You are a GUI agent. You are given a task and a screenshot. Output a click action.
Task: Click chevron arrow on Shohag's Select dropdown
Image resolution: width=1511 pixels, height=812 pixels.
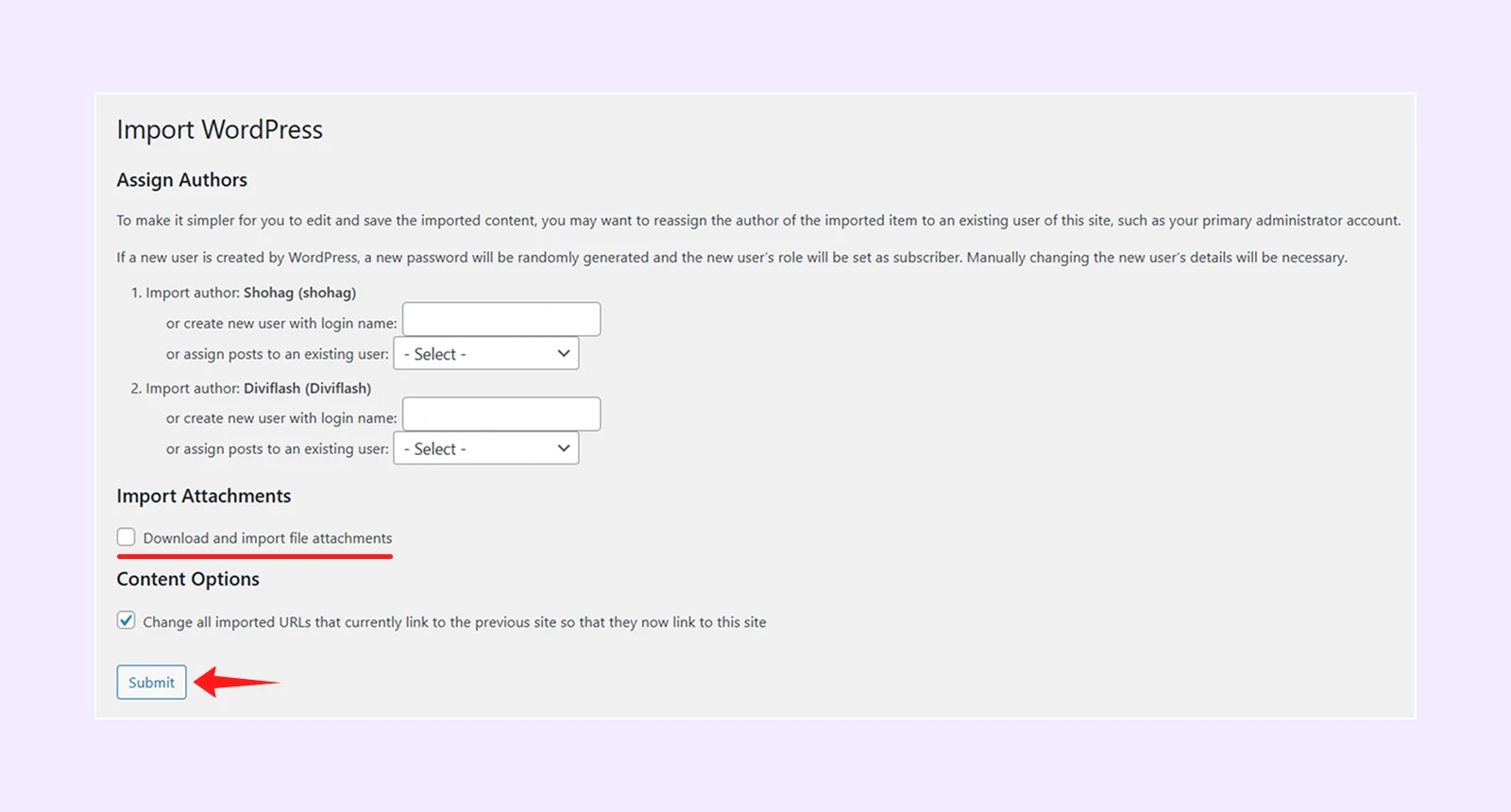point(564,354)
